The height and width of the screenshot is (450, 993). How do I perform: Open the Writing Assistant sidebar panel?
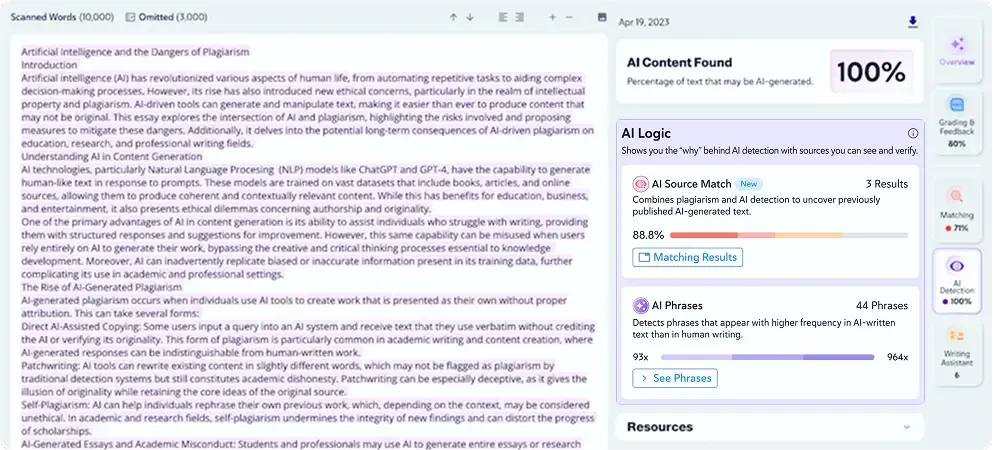(x=957, y=352)
